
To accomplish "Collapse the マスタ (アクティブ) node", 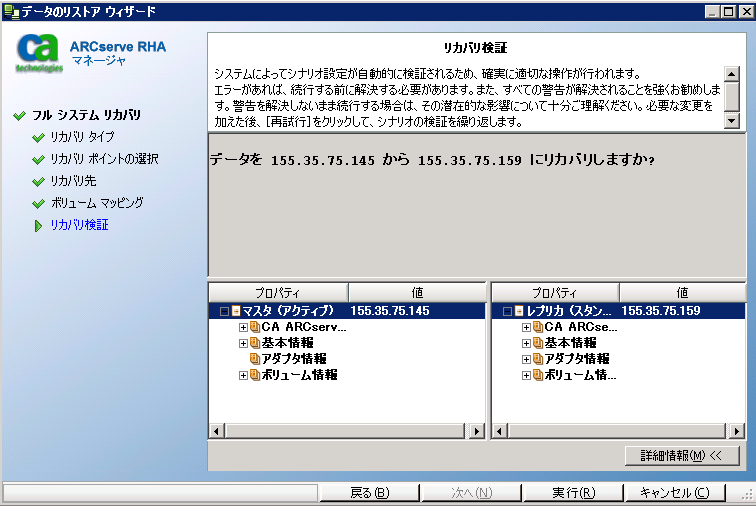I will tap(224, 312).
